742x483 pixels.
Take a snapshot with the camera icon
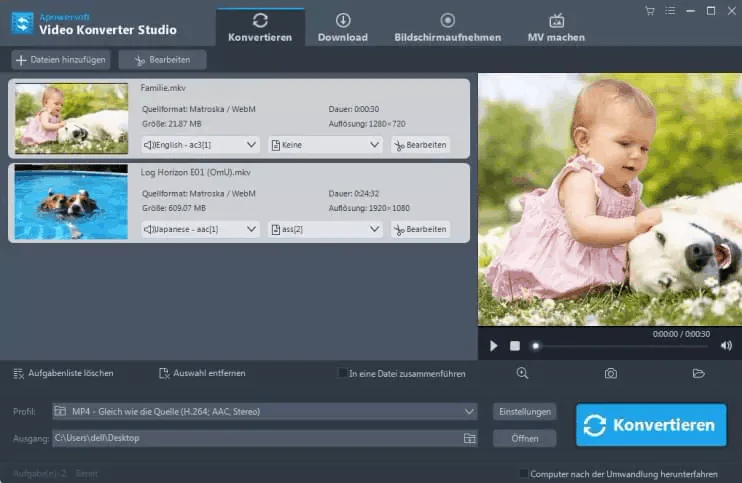tap(610, 374)
